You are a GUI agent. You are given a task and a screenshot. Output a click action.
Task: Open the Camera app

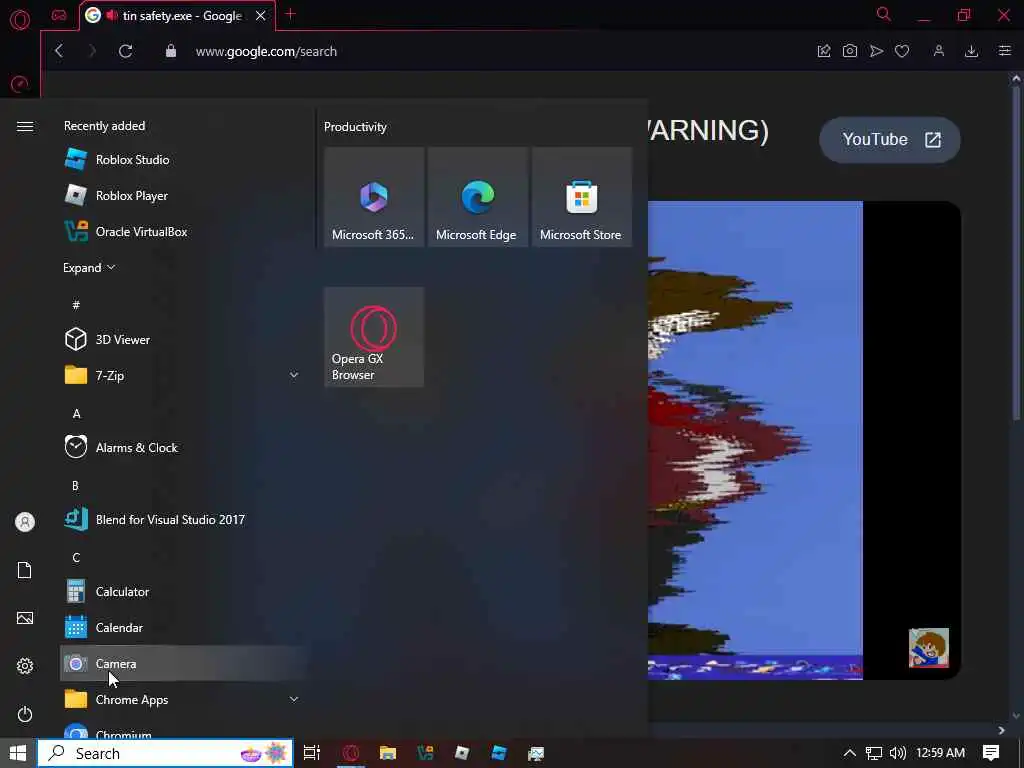pos(183,664)
